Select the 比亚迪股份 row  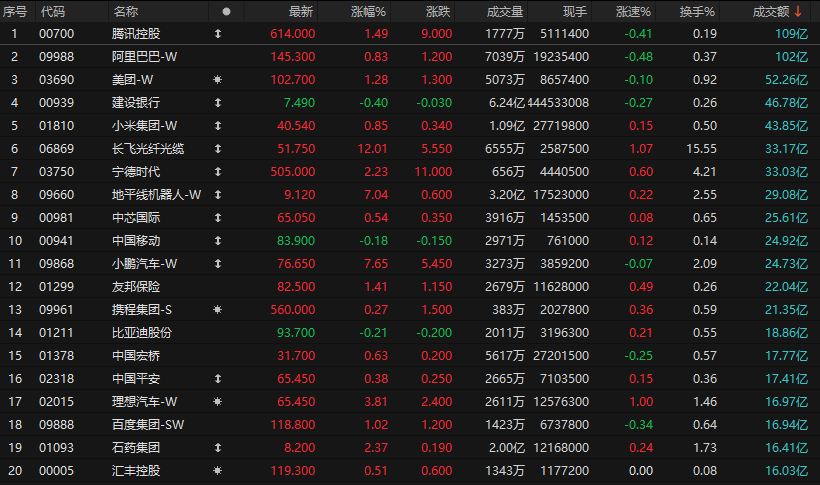pos(410,333)
